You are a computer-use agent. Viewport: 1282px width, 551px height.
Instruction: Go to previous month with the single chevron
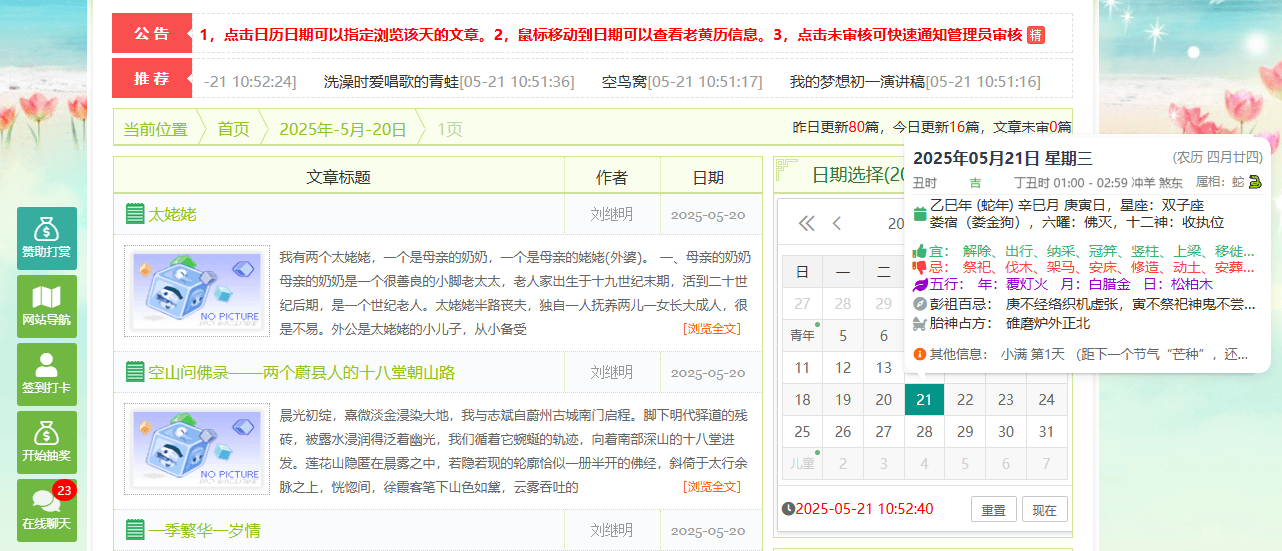pyautogui.click(x=837, y=223)
